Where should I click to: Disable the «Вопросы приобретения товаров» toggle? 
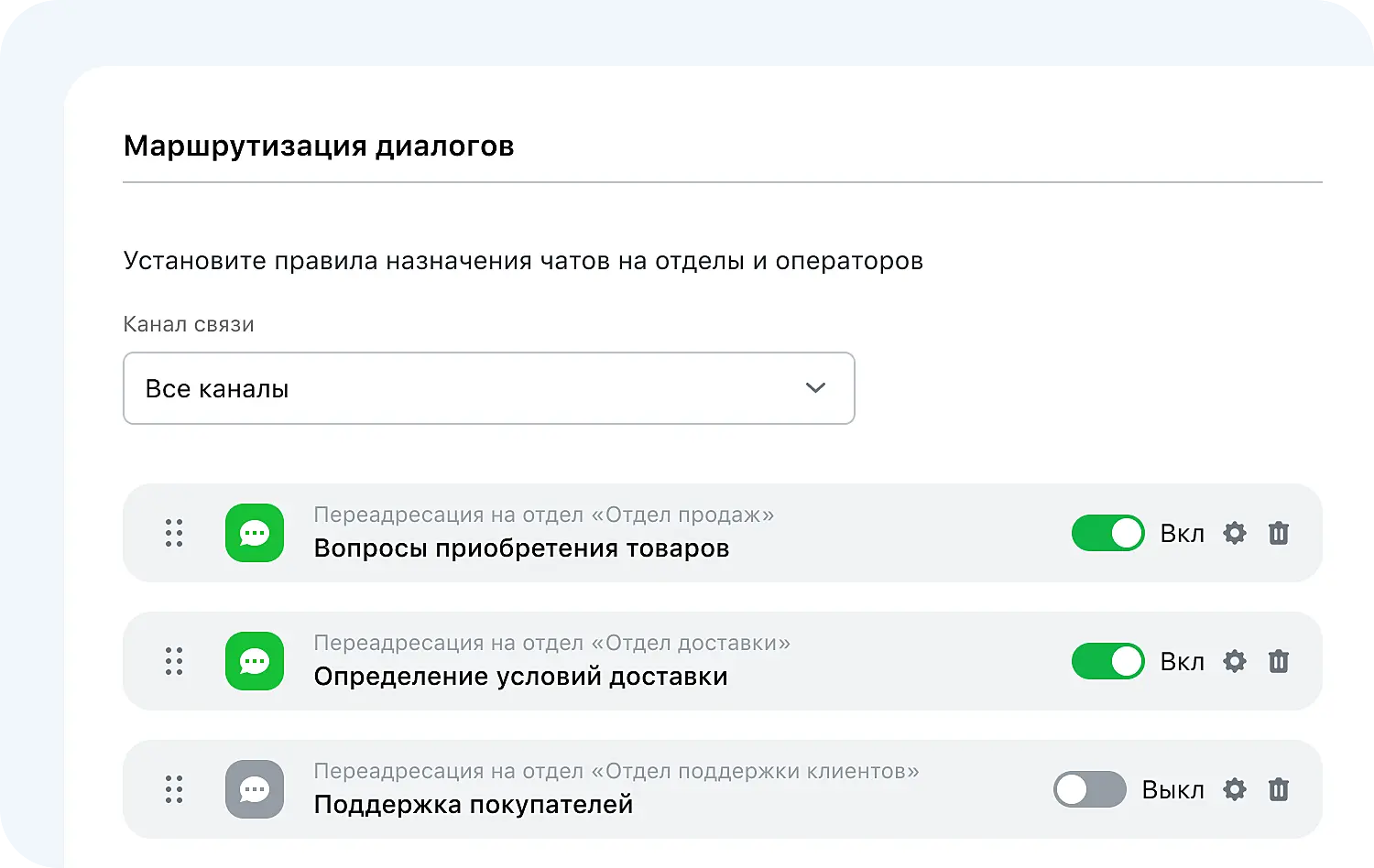coord(1107,533)
